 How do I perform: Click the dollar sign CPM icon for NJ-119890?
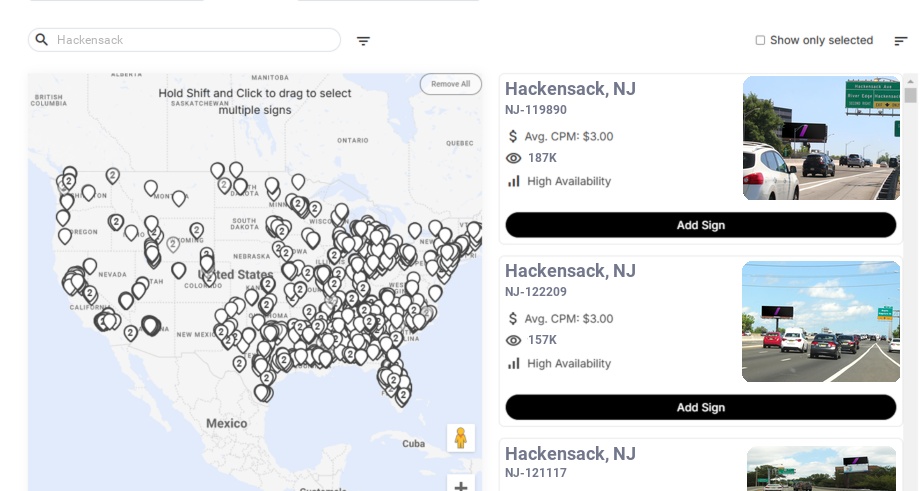tap(513, 136)
